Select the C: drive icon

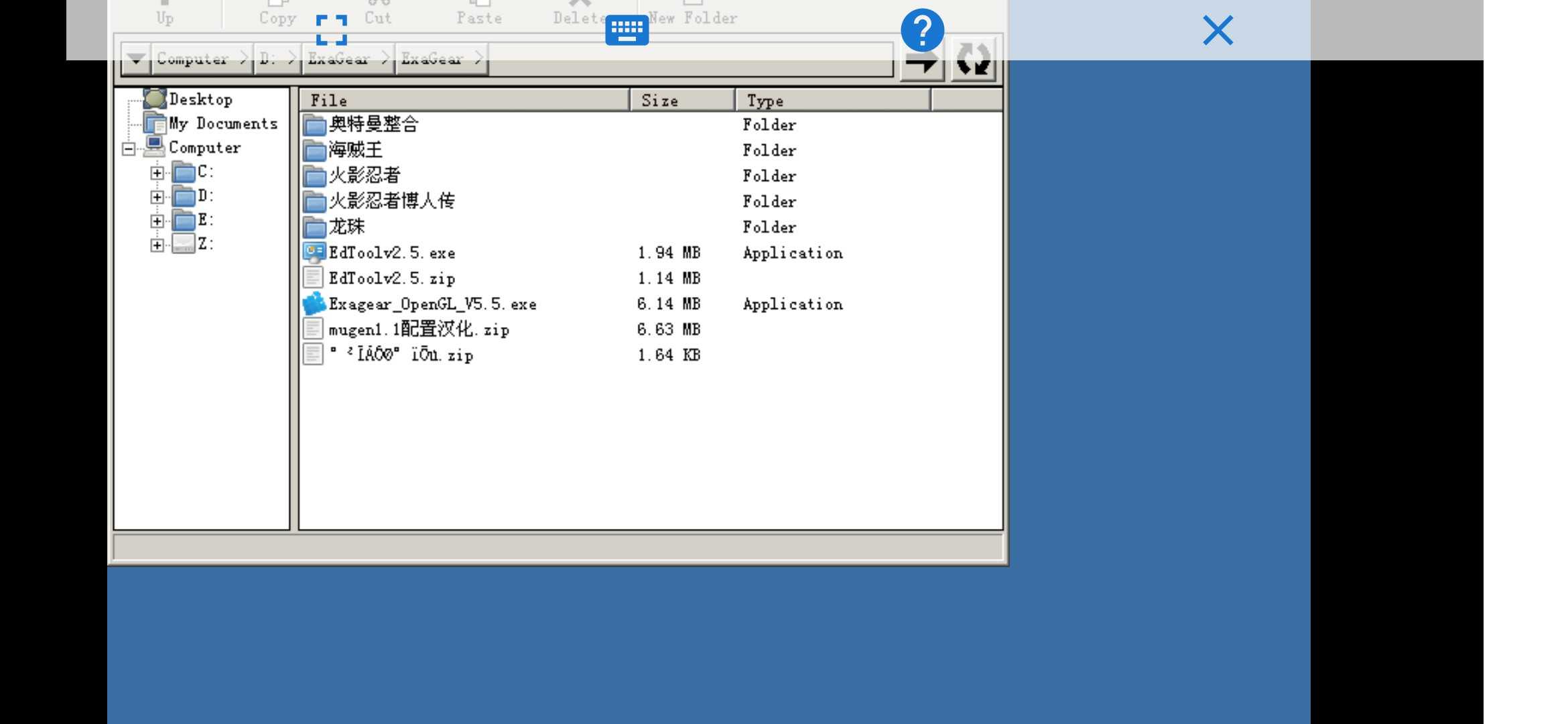click(x=184, y=172)
